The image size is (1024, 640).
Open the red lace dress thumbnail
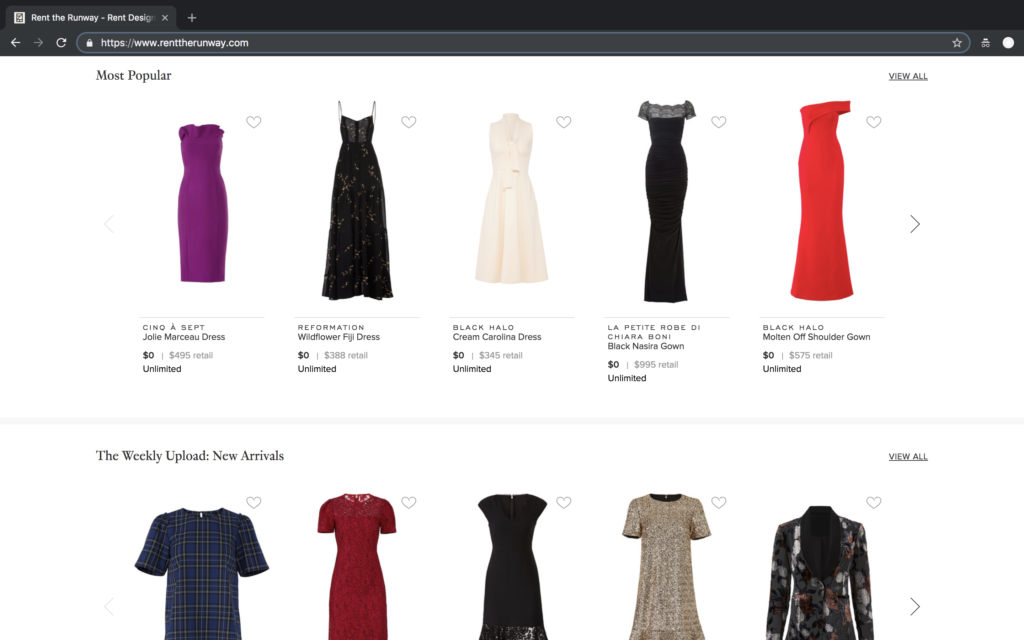pyautogui.click(x=357, y=567)
